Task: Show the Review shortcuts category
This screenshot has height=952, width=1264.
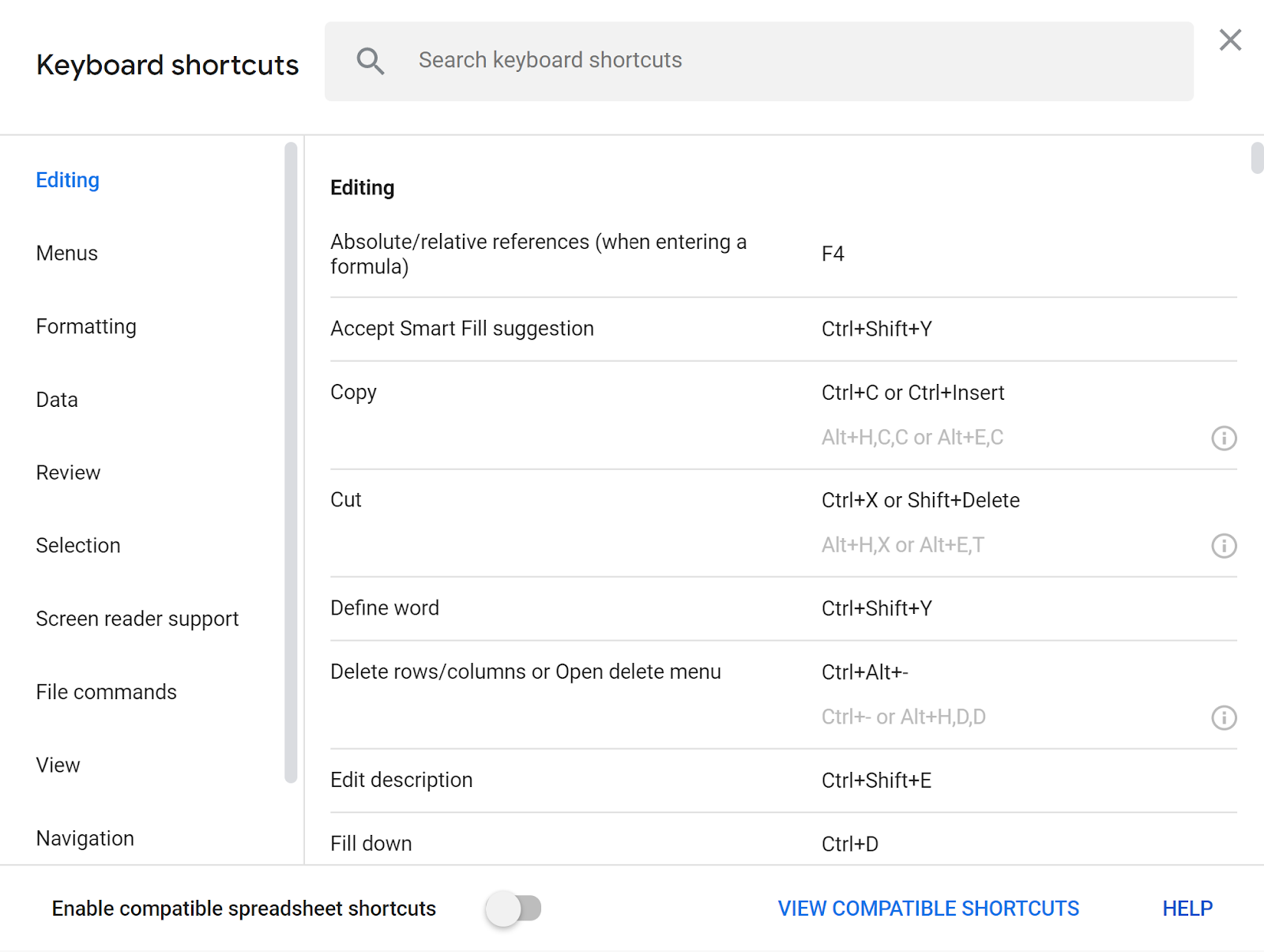Action: 68,472
